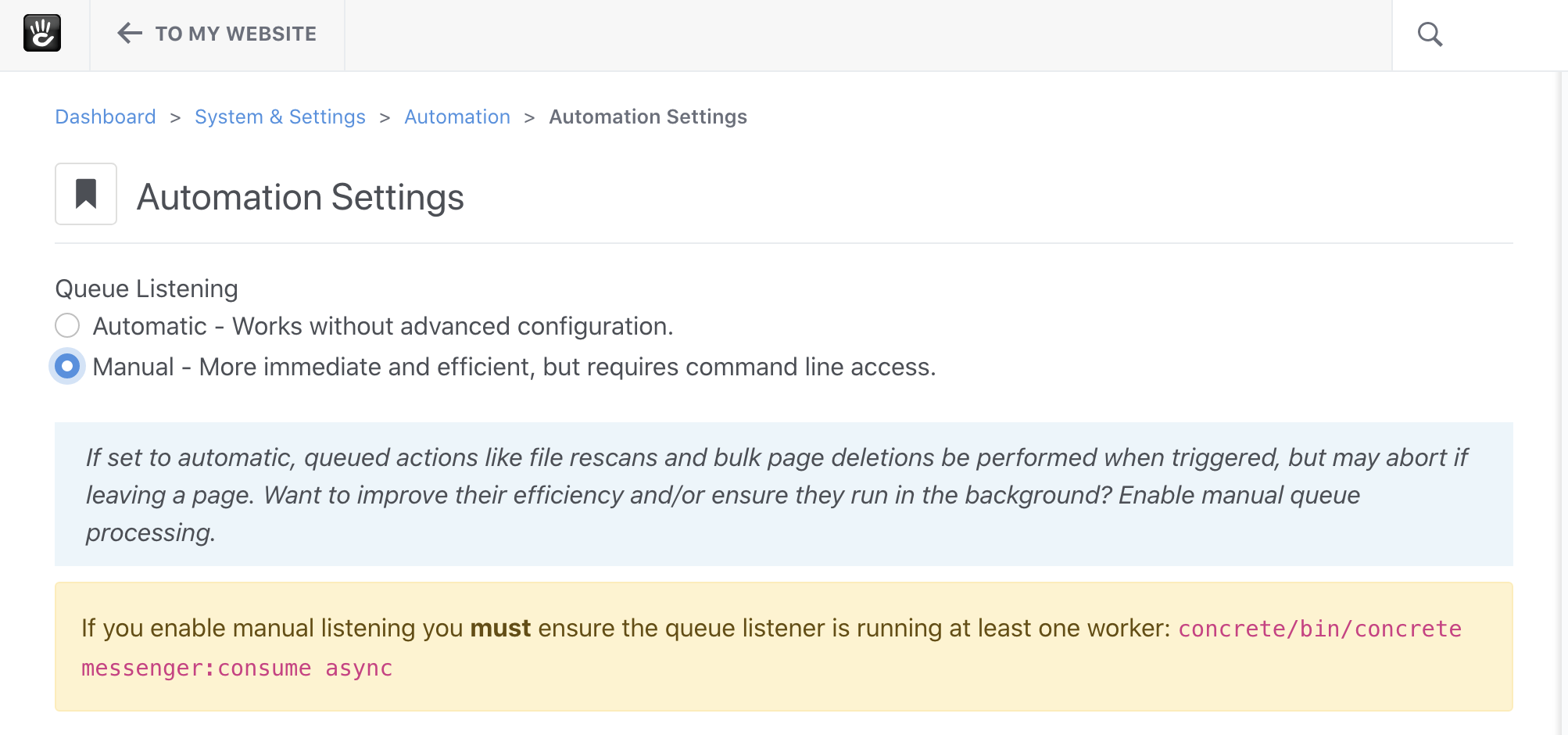Click the Queue Listening section label
The height and width of the screenshot is (735, 1568).
[x=147, y=289]
